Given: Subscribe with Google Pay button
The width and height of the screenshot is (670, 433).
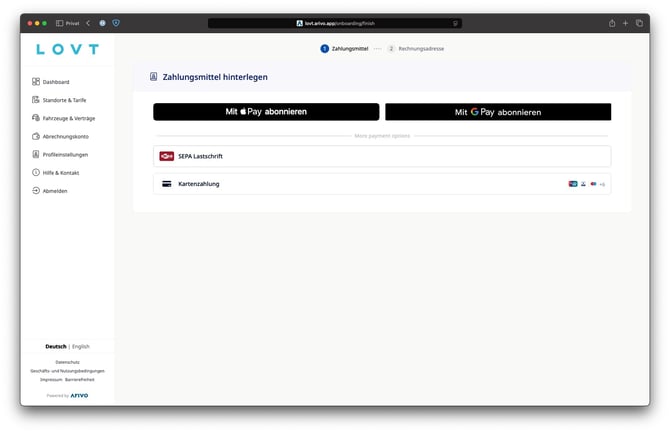Looking at the screenshot, I should [497, 112].
